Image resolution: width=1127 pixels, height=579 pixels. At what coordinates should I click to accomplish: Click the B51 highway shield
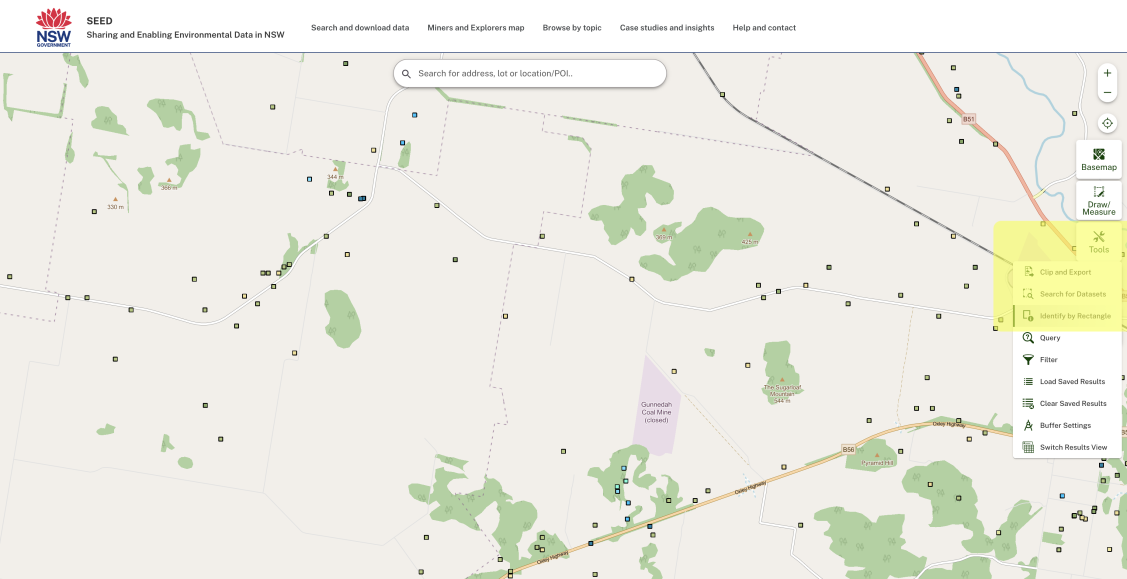969,119
